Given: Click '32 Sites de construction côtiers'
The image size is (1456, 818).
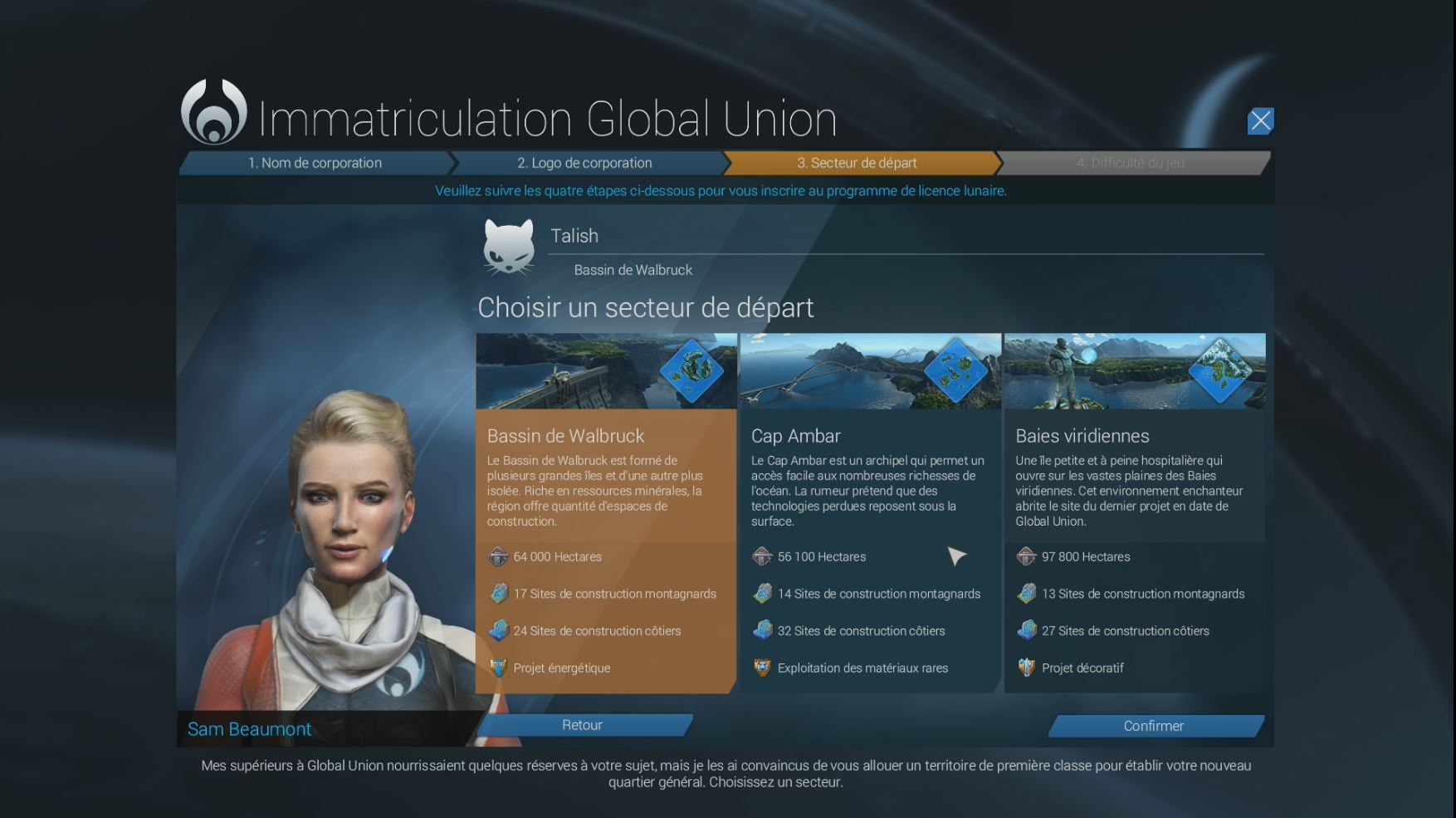Looking at the screenshot, I should pyautogui.click(x=861, y=631).
